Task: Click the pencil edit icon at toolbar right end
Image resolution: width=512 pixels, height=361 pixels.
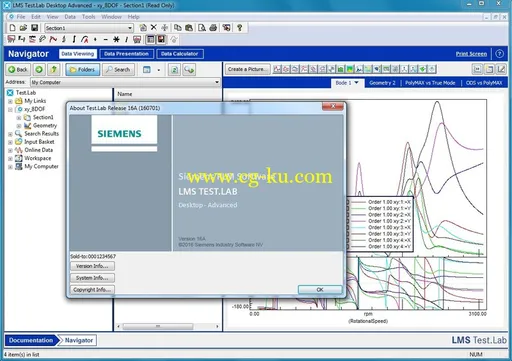Action: (501, 69)
